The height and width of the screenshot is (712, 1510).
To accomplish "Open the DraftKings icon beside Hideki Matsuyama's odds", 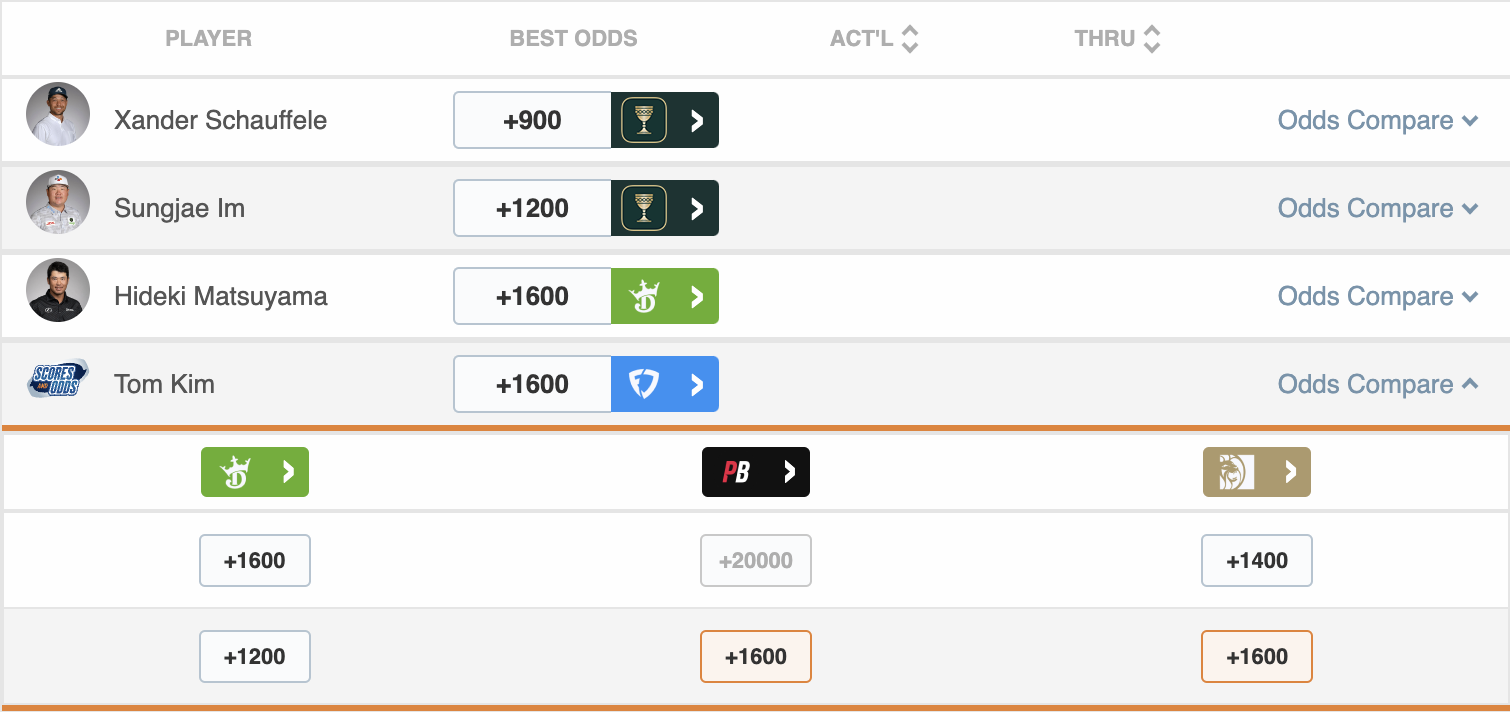I will pos(665,296).
